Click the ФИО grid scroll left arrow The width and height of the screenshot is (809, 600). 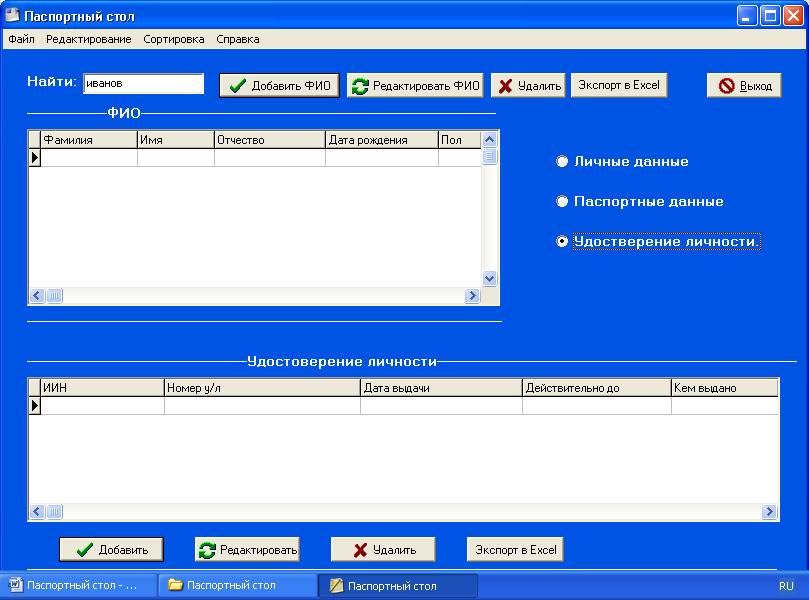click(x=37, y=296)
